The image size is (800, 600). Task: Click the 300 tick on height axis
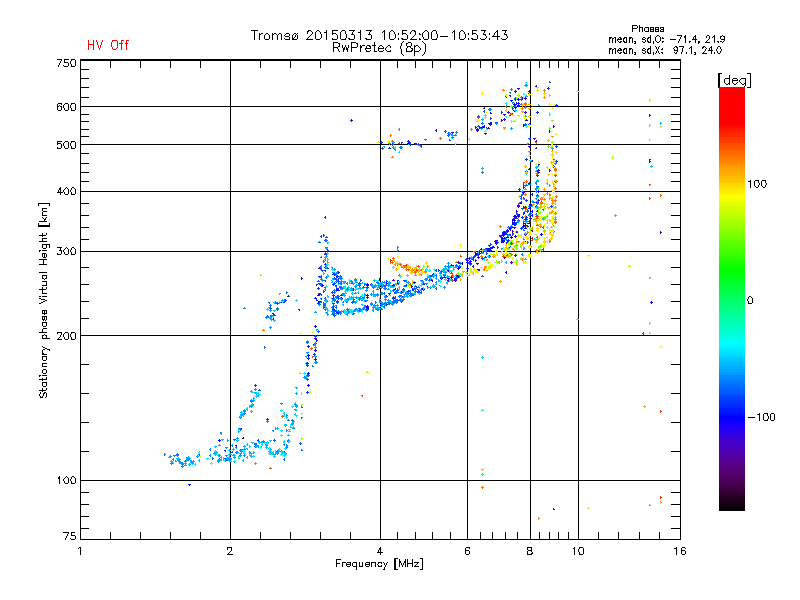click(x=66, y=251)
